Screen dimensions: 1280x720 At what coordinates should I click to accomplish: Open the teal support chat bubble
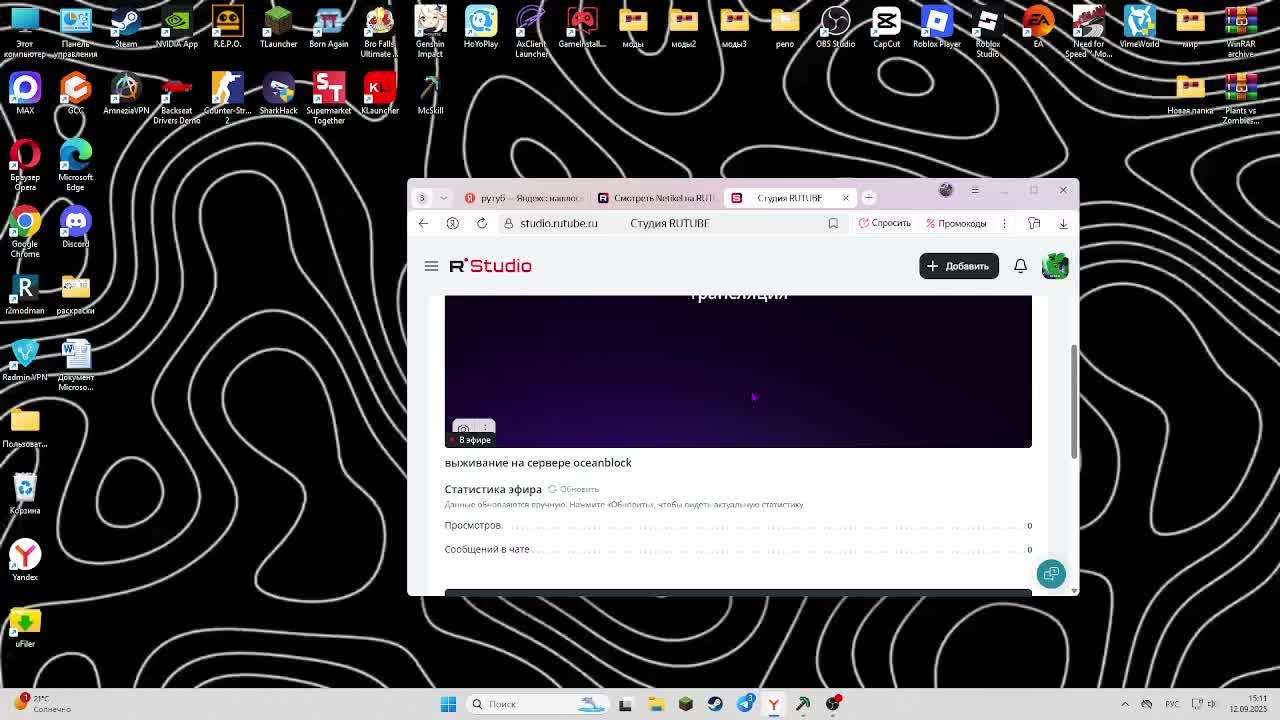tap(1051, 573)
